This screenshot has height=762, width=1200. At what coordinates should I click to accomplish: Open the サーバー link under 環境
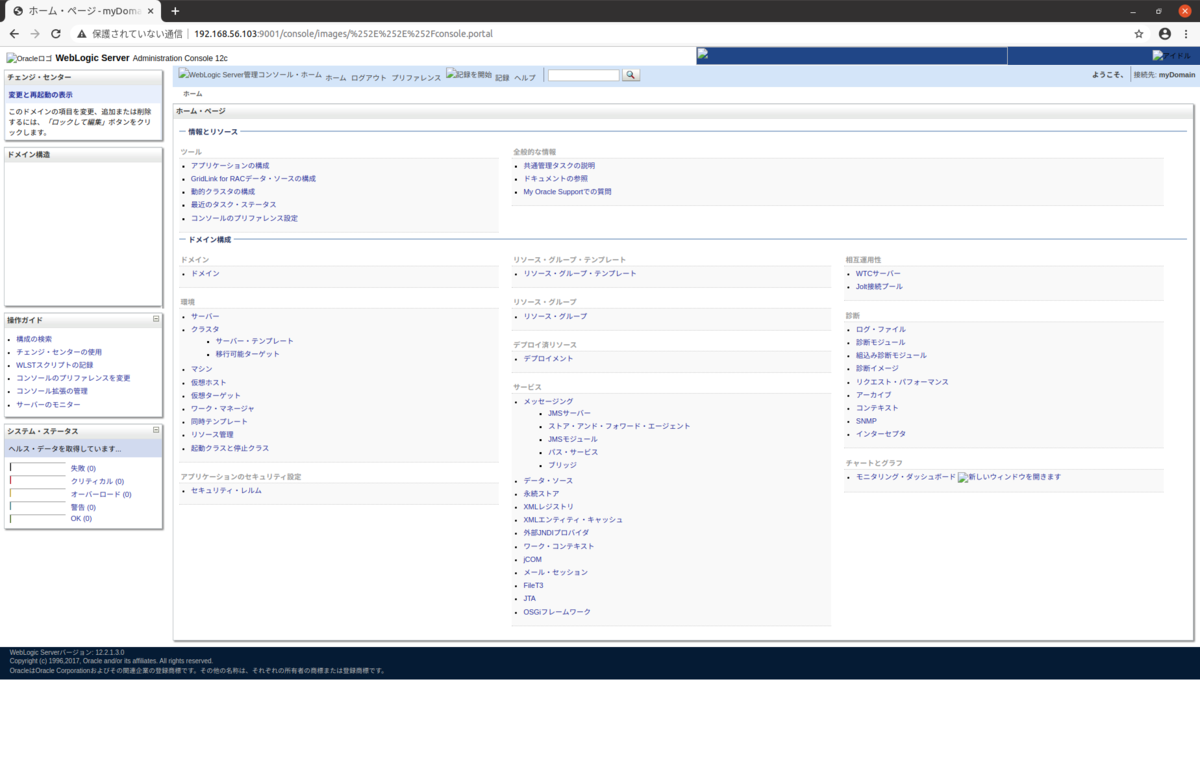pyautogui.click(x=205, y=316)
